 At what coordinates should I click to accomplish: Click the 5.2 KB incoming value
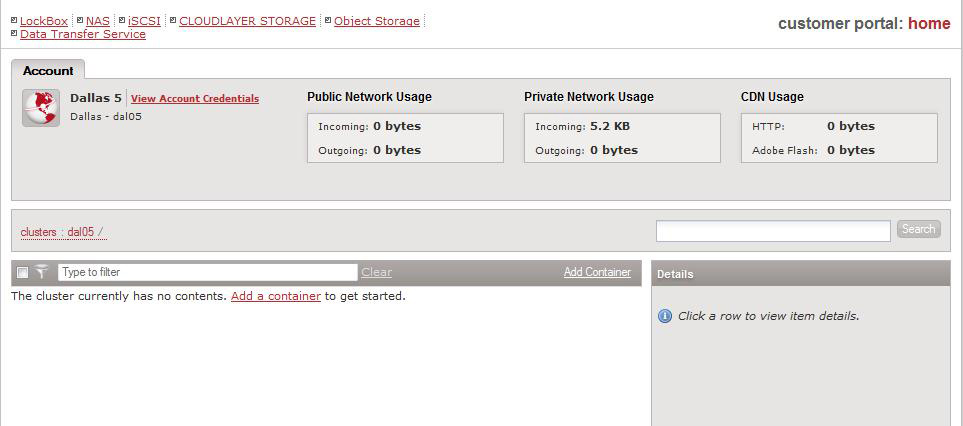pyautogui.click(x=610, y=126)
